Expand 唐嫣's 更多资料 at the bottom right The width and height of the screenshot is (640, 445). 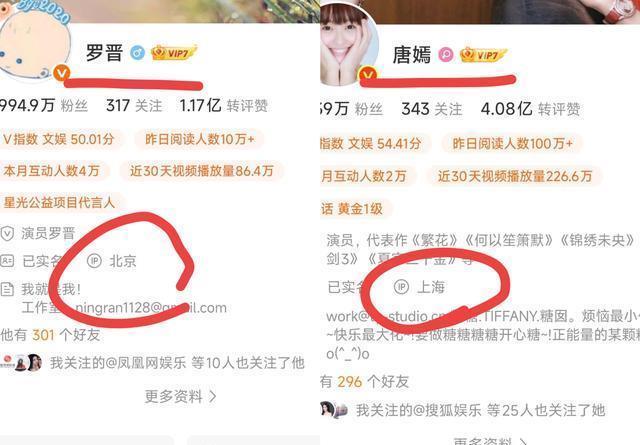[490, 441]
